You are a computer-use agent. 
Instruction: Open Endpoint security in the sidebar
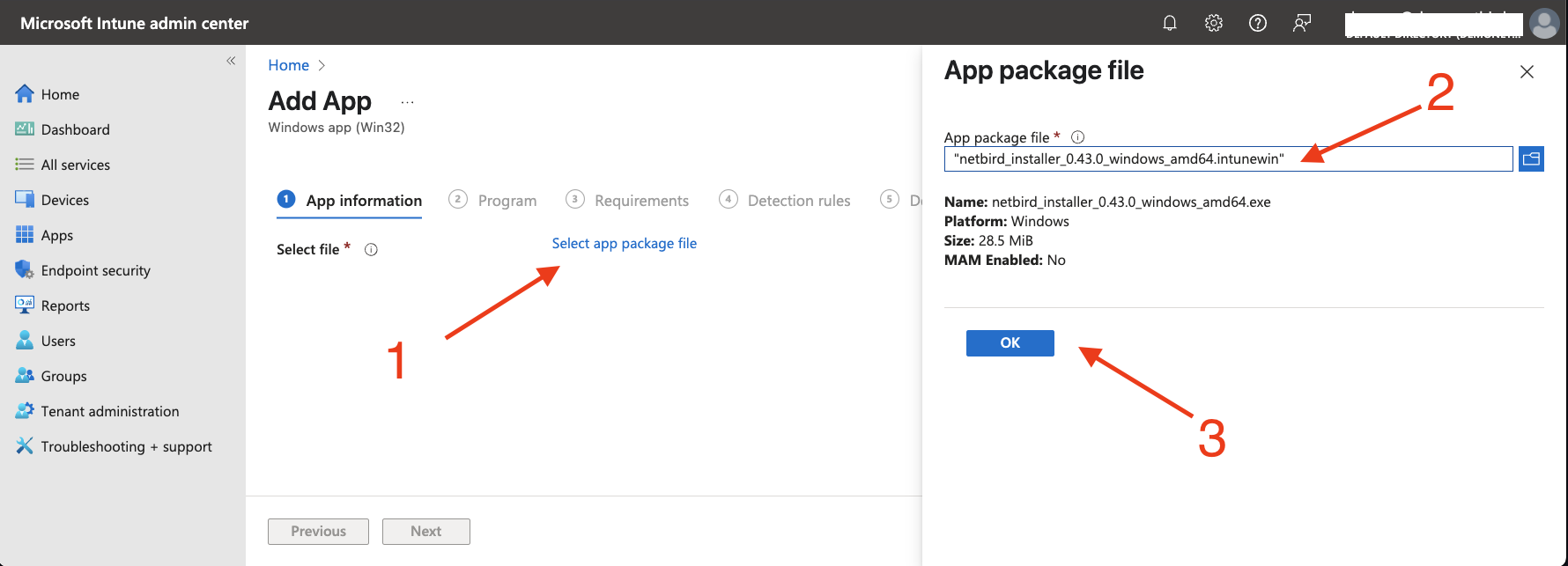[x=95, y=270]
